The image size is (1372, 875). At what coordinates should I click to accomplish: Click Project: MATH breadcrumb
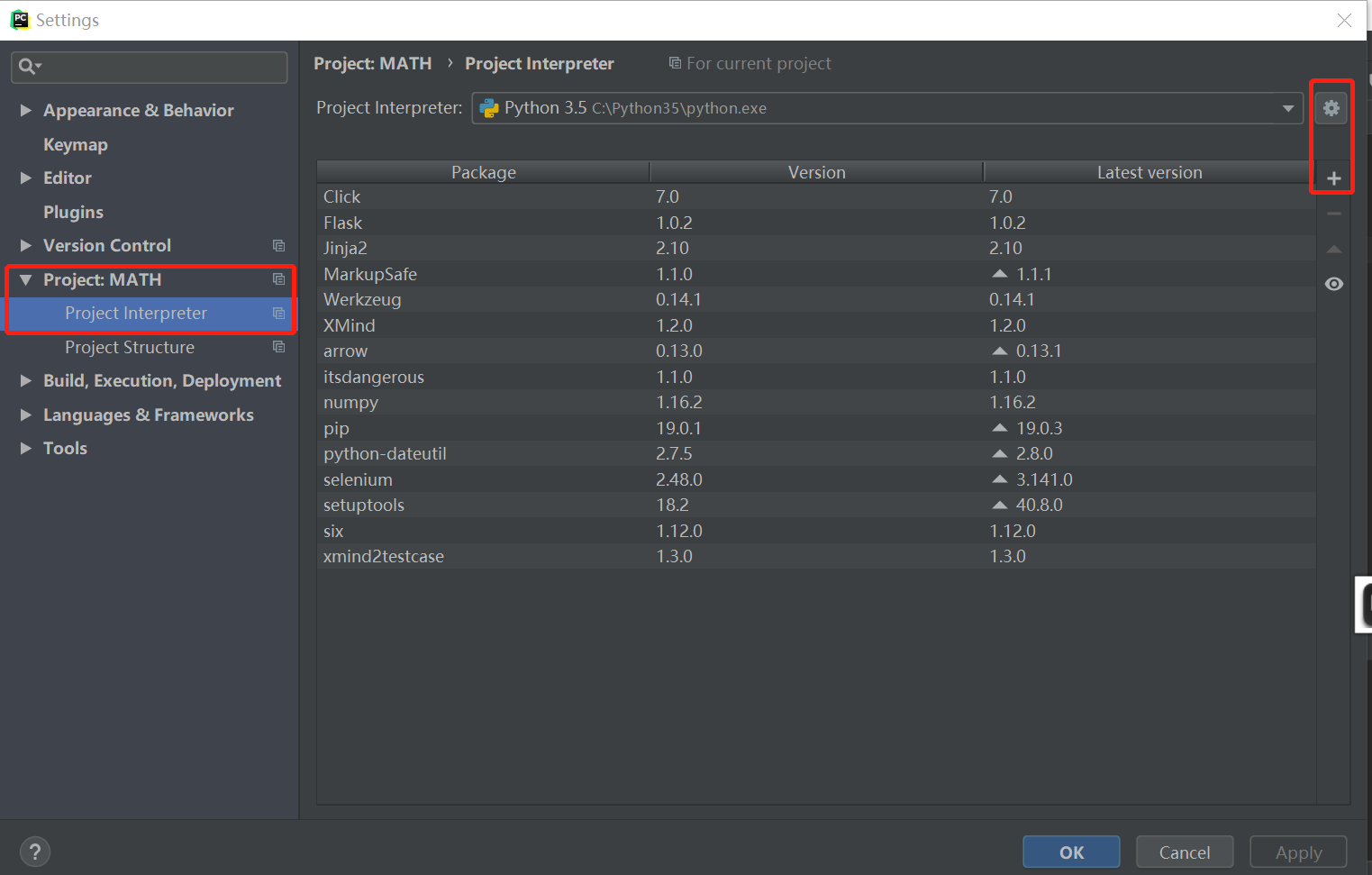(x=372, y=63)
